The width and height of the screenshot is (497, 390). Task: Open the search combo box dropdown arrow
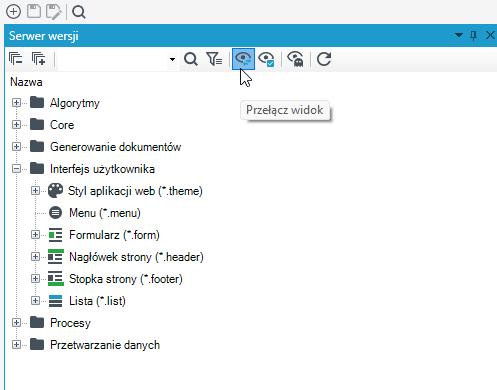tap(172, 59)
